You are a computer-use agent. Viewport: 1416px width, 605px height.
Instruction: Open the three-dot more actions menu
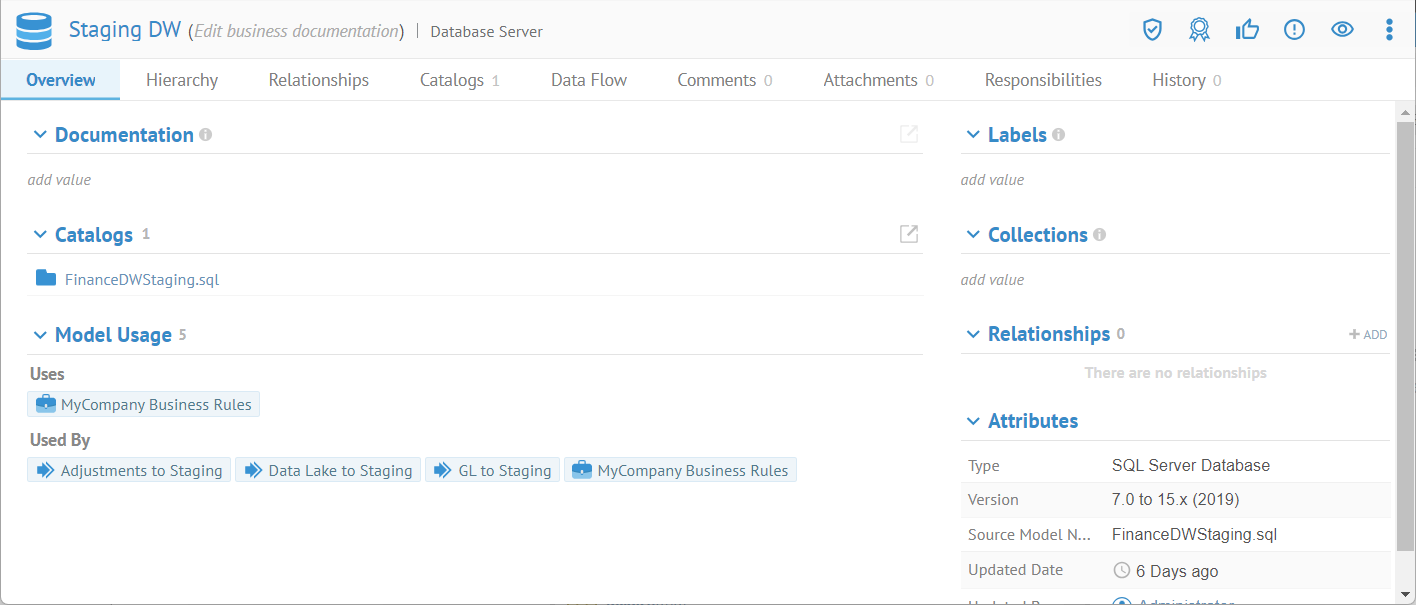[1389, 30]
